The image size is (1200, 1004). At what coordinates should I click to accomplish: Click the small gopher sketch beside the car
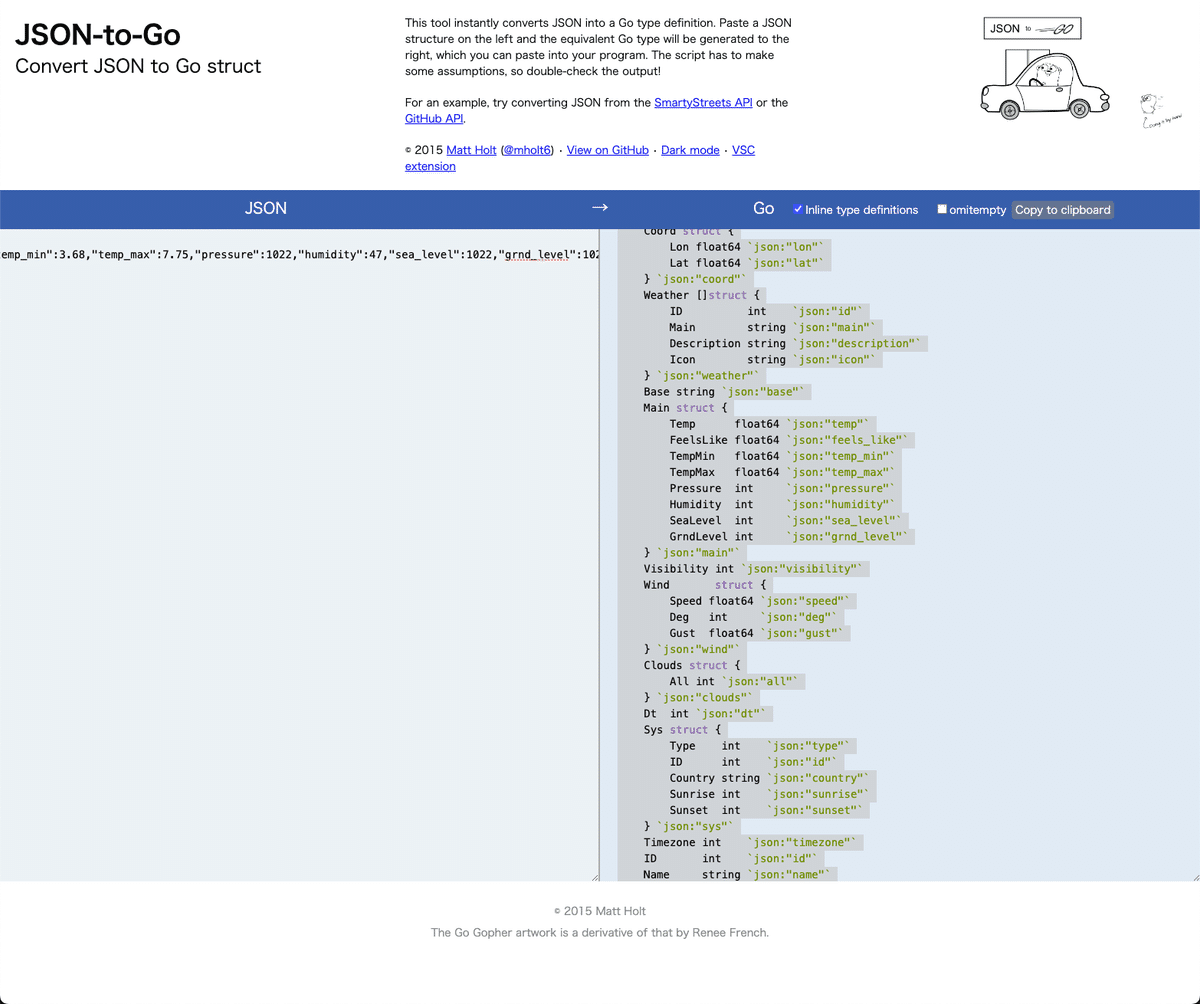point(1159,112)
